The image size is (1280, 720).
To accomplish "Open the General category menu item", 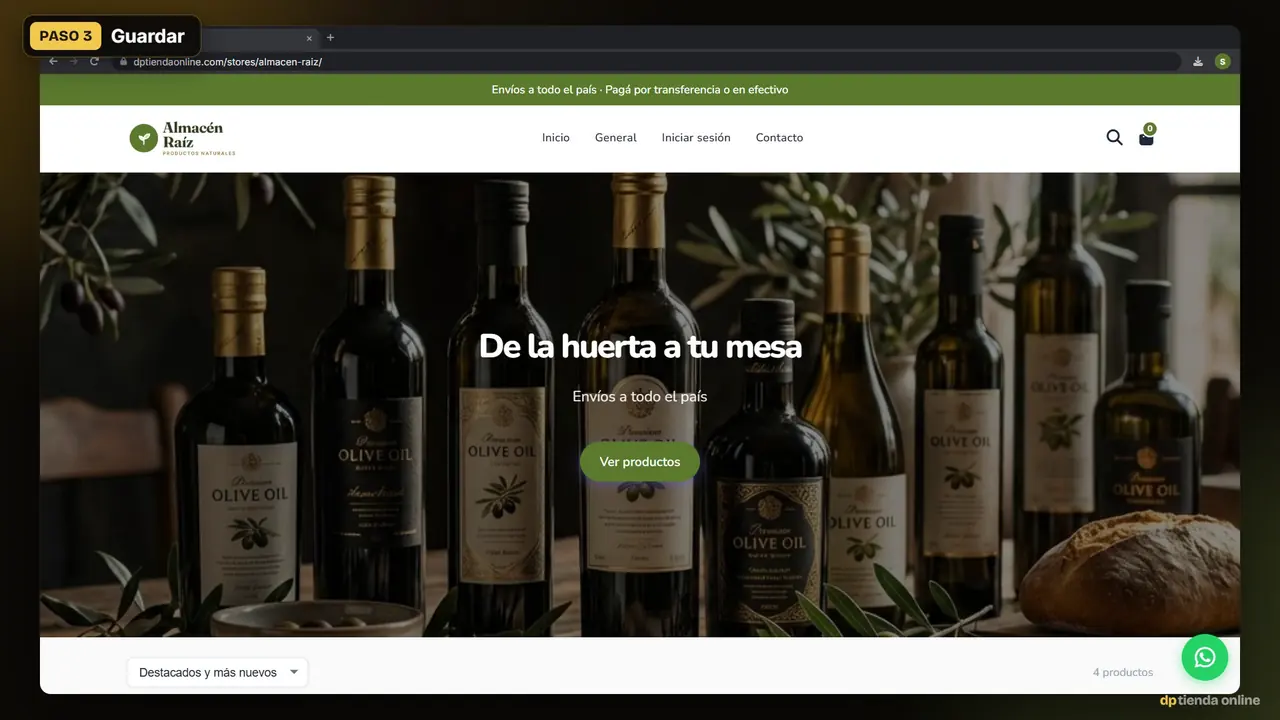I will pyautogui.click(x=616, y=138).
